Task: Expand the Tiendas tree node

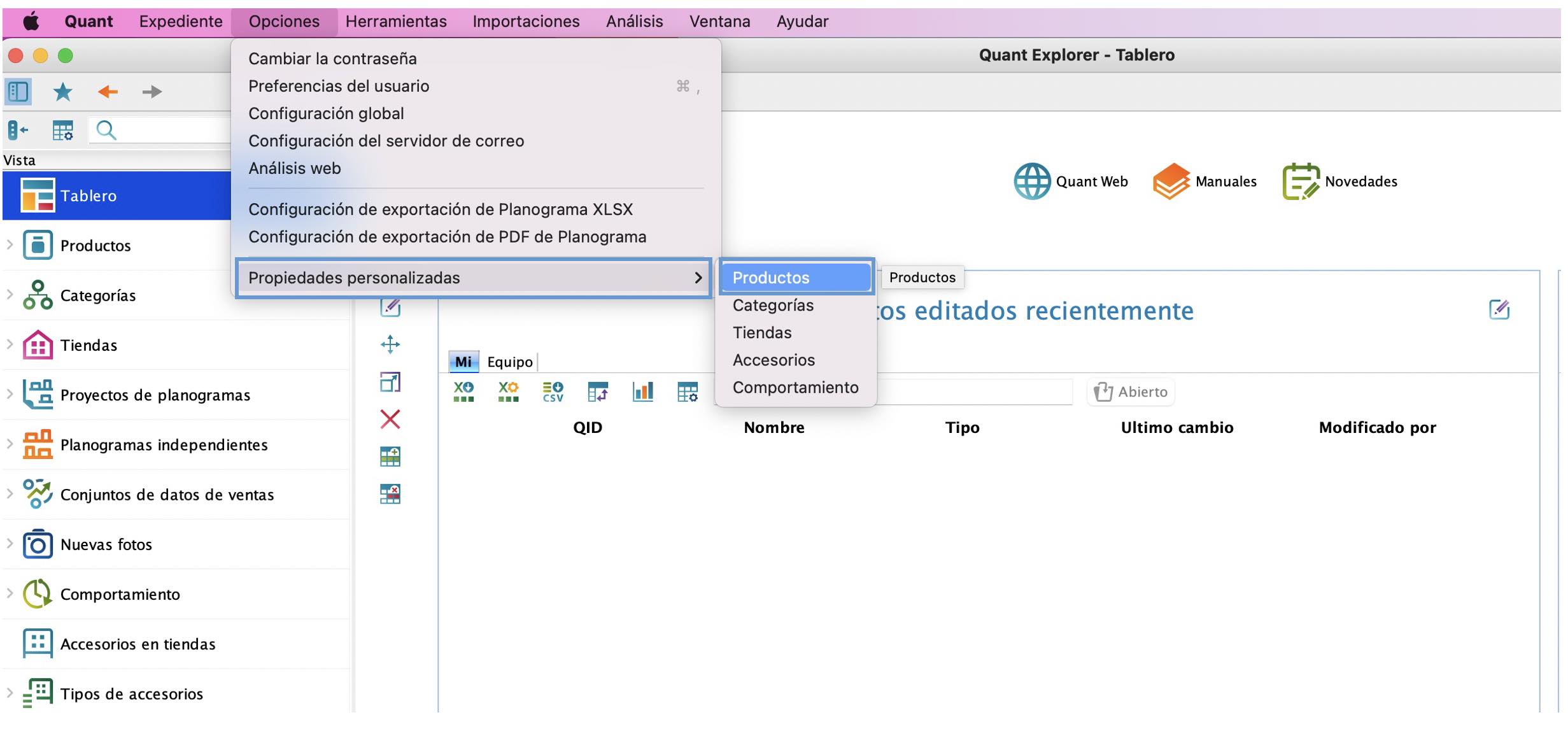Action: 10,345
